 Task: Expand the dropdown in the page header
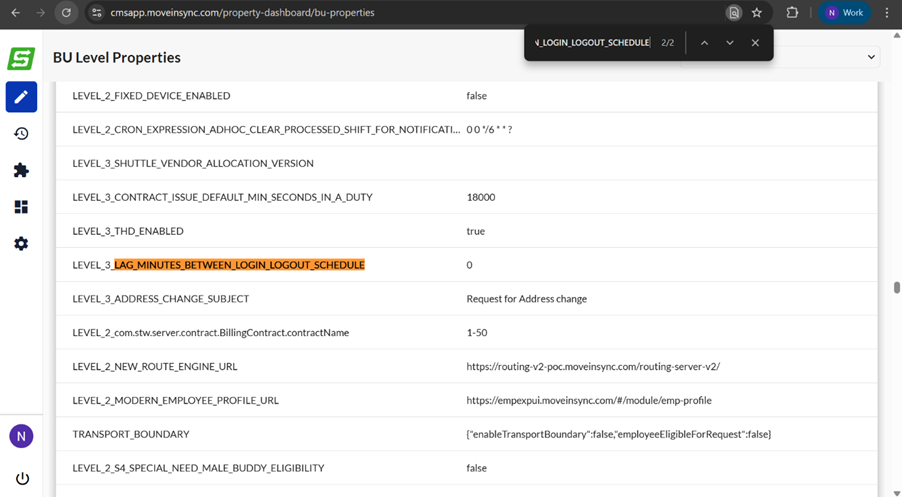(x=871, y=57)
